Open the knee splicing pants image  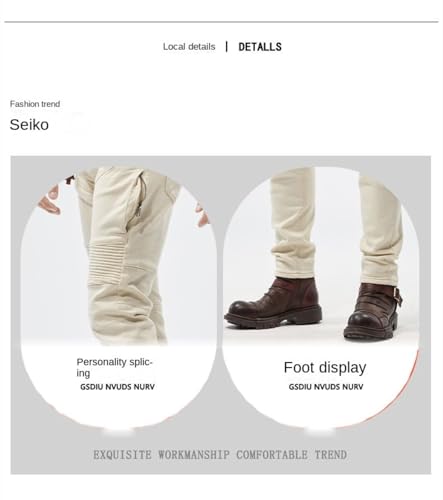point(118,257)
